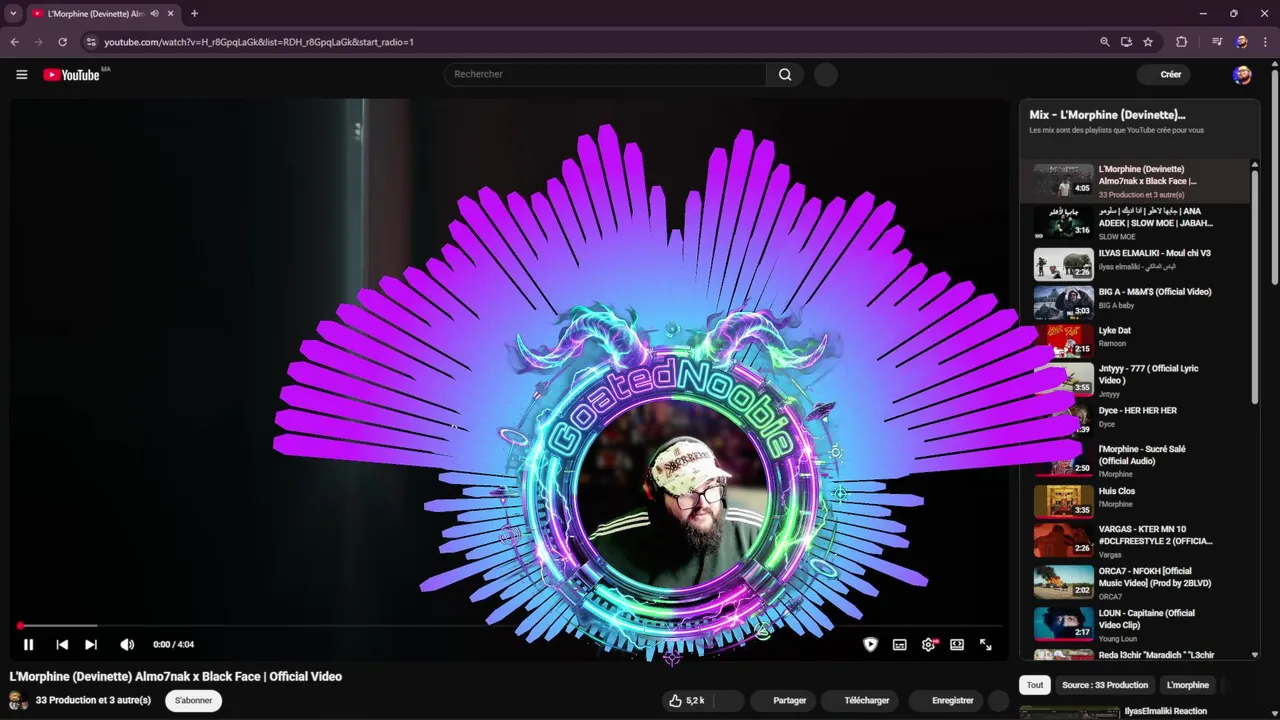
Task: Open a new browser tab
Action: pyautogui.click(x=194, y=13)
